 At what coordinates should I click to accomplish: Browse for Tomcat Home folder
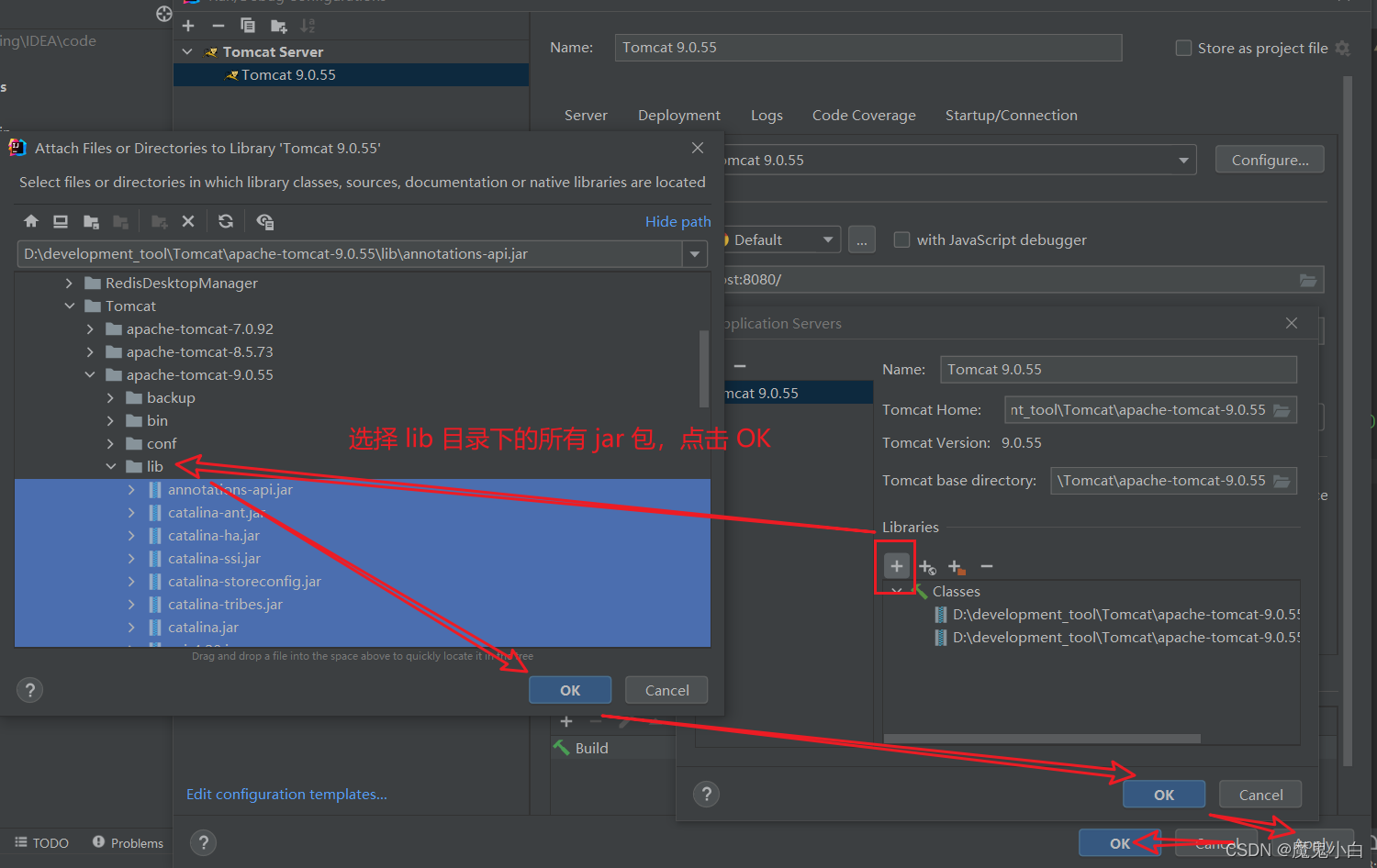pos(1282,410)
